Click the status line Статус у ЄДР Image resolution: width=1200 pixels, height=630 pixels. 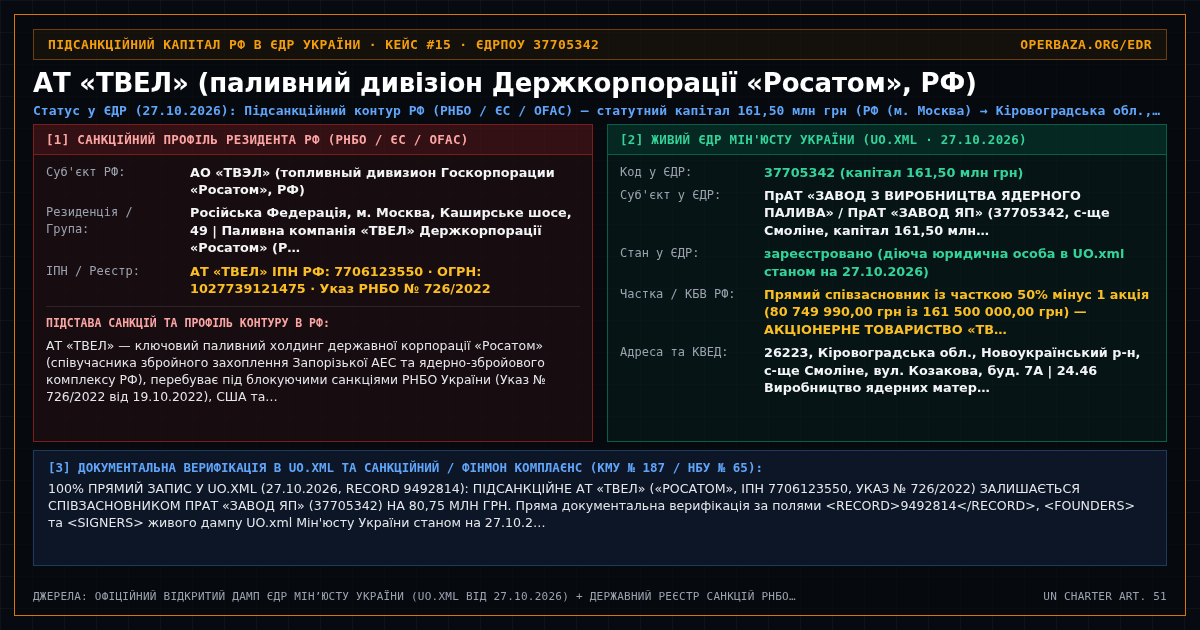597,111
